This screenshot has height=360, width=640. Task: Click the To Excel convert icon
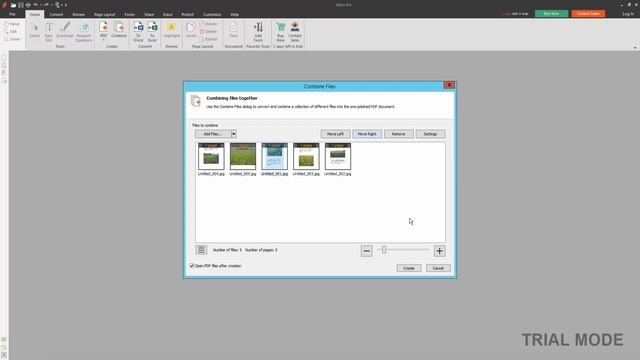click(152, 32)
